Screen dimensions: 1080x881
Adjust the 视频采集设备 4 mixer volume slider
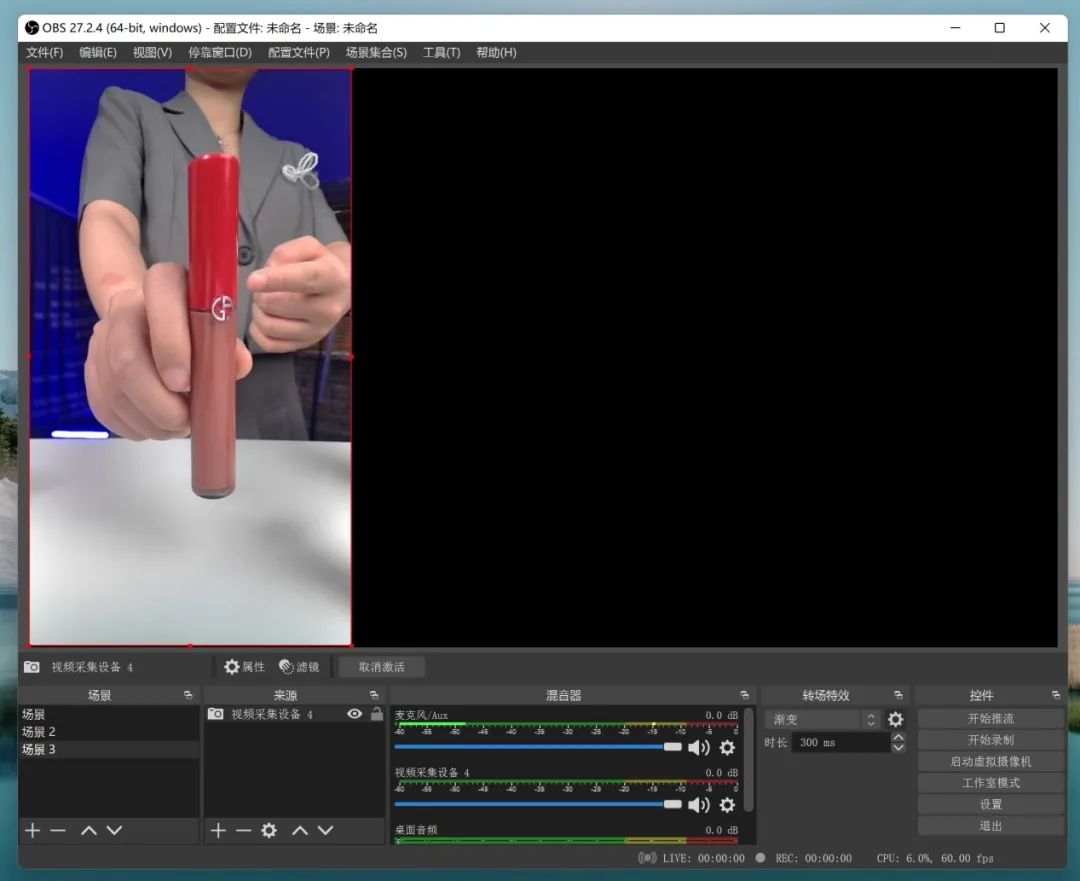(x=538, y=804)
